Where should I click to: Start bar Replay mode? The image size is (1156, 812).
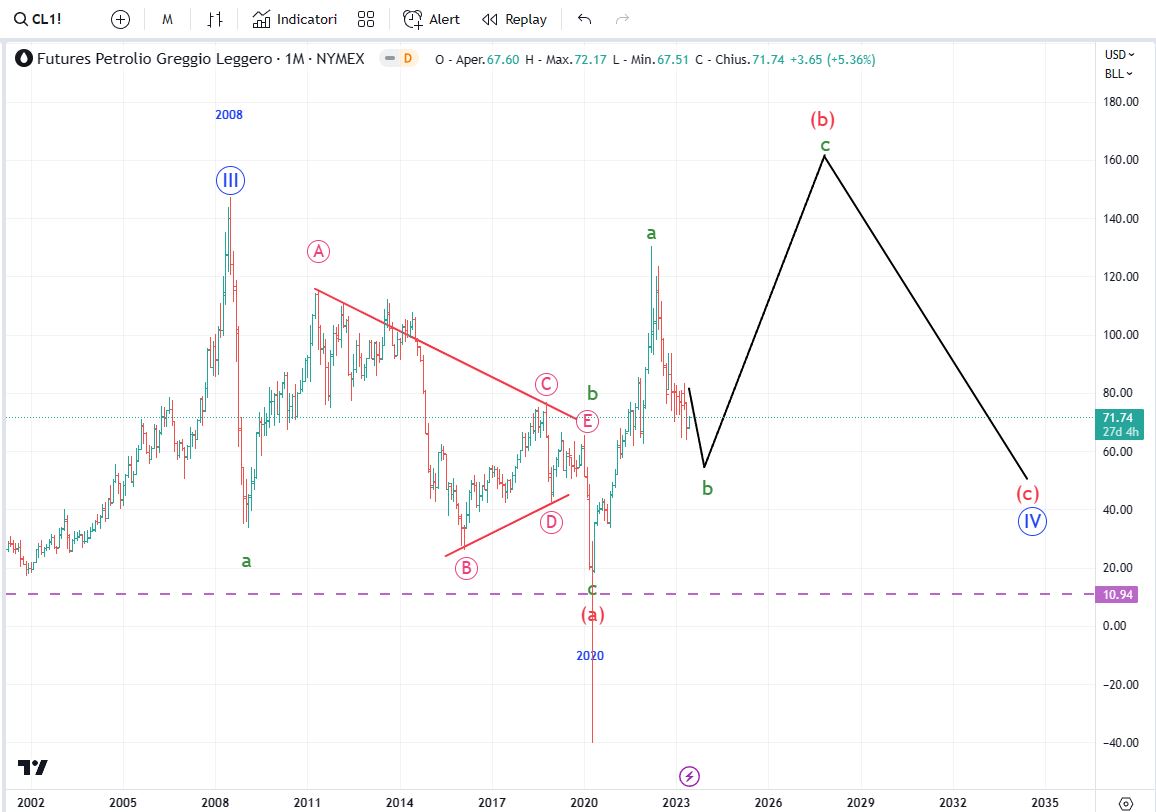pos(515,19)
